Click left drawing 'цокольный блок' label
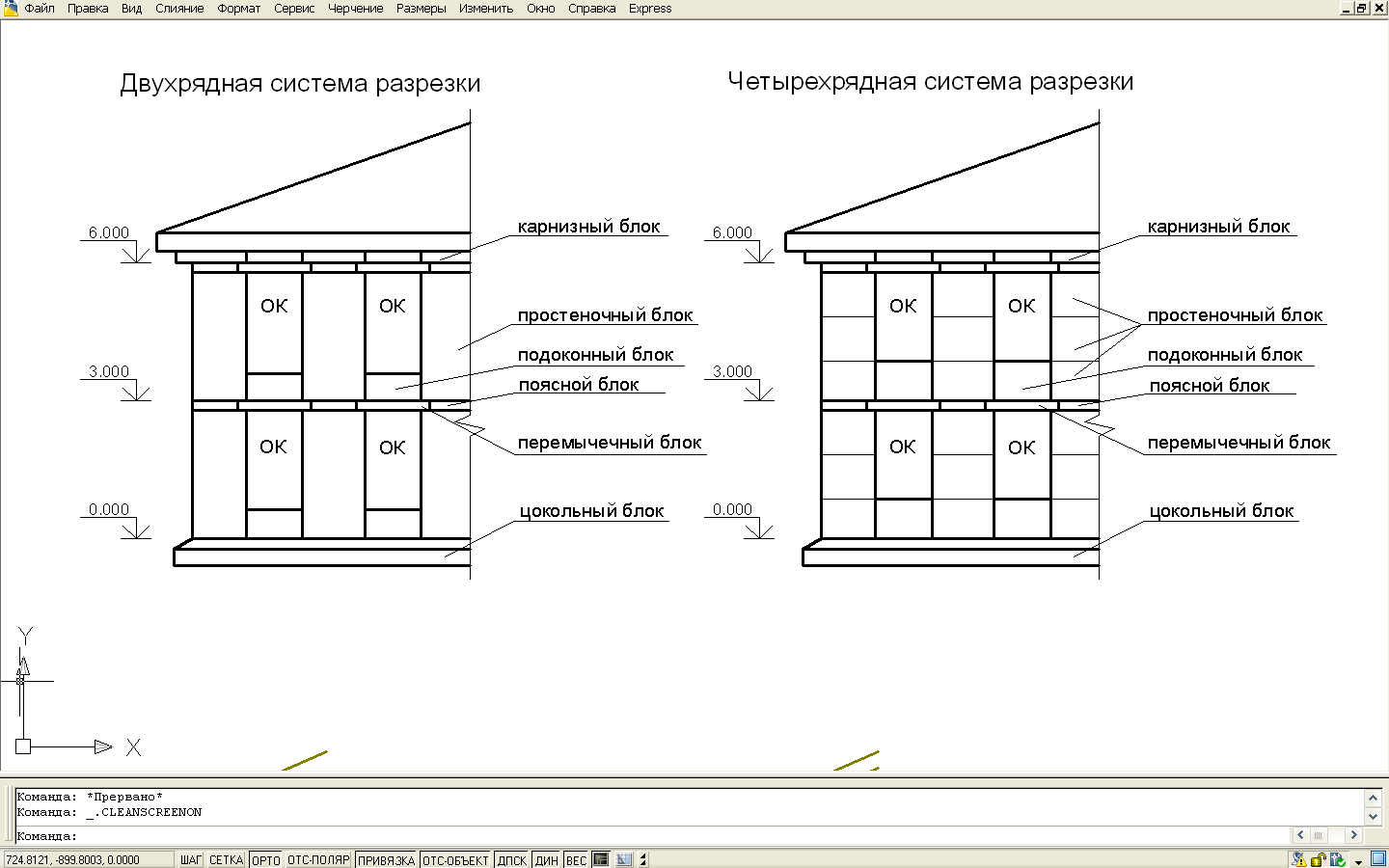 point(591,511)
